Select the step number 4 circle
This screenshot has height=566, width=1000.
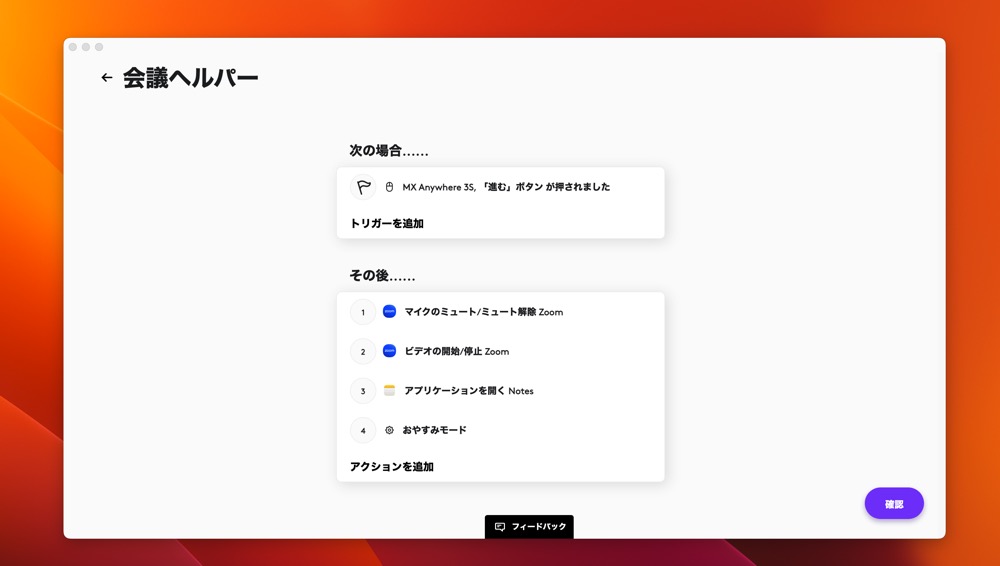(x=363, y=430)
